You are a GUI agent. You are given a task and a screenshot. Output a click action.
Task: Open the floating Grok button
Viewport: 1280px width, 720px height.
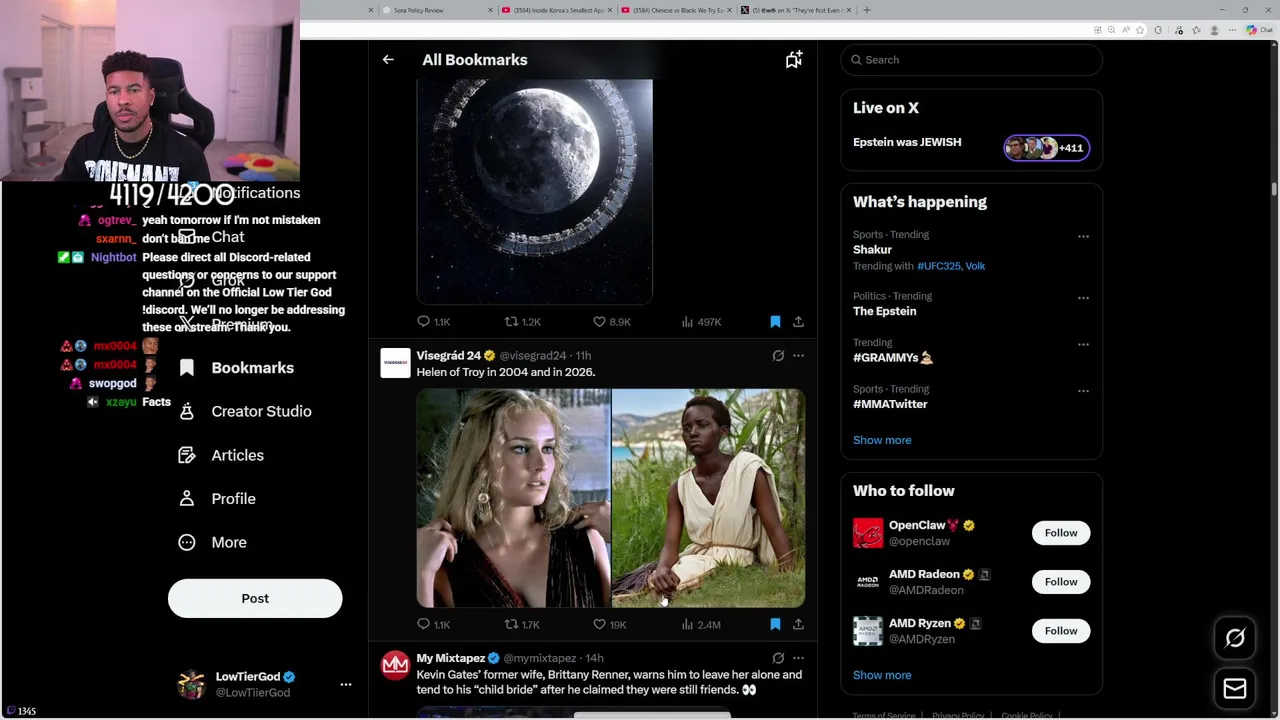pos(1235,638)
